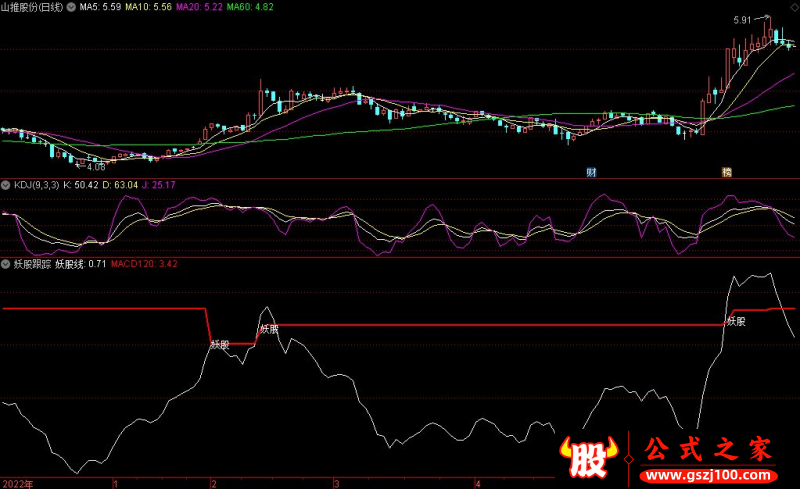Click the 4.08 low price marker
Image resolution: width=800 pixels, height=489 pixels.
coord(94,167)
